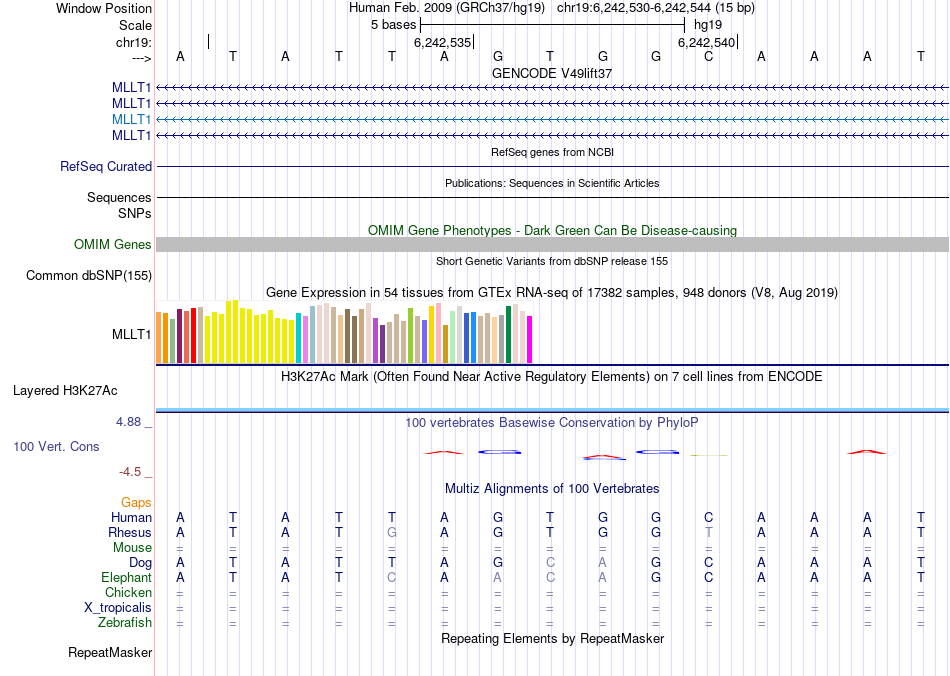Click the only C in the top base sequence row
950x676 pixels.
(x=708, y=56)
